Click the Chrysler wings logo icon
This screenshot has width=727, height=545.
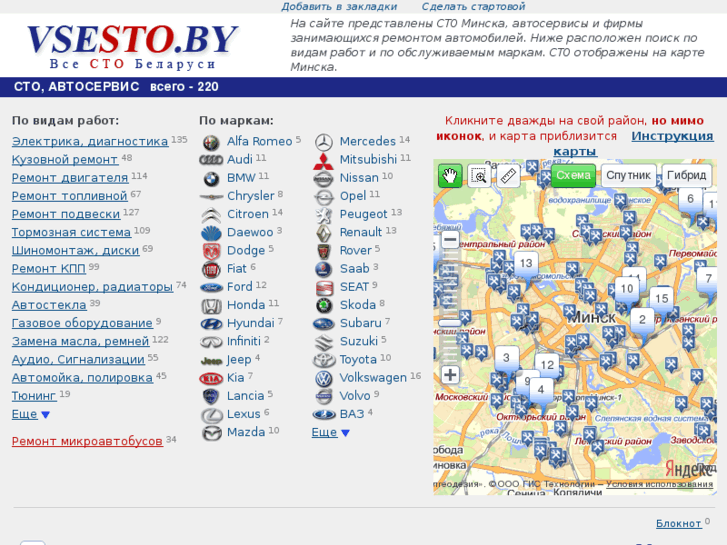point(211,197)
